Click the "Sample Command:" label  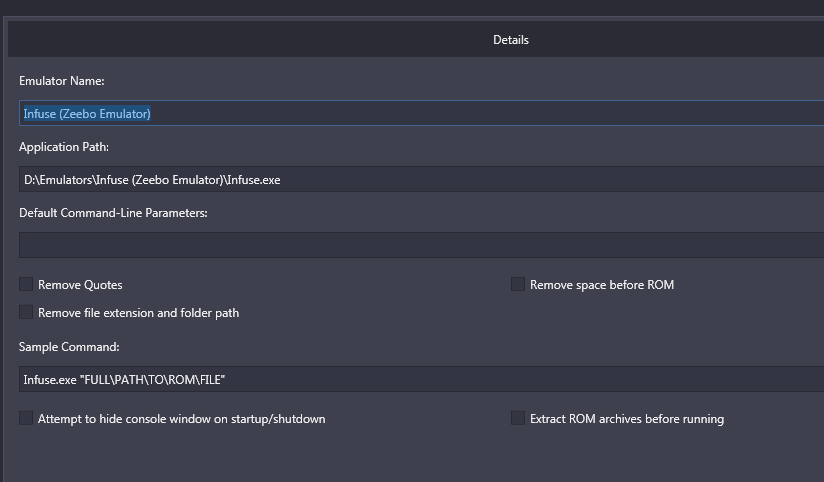(69, 347)
